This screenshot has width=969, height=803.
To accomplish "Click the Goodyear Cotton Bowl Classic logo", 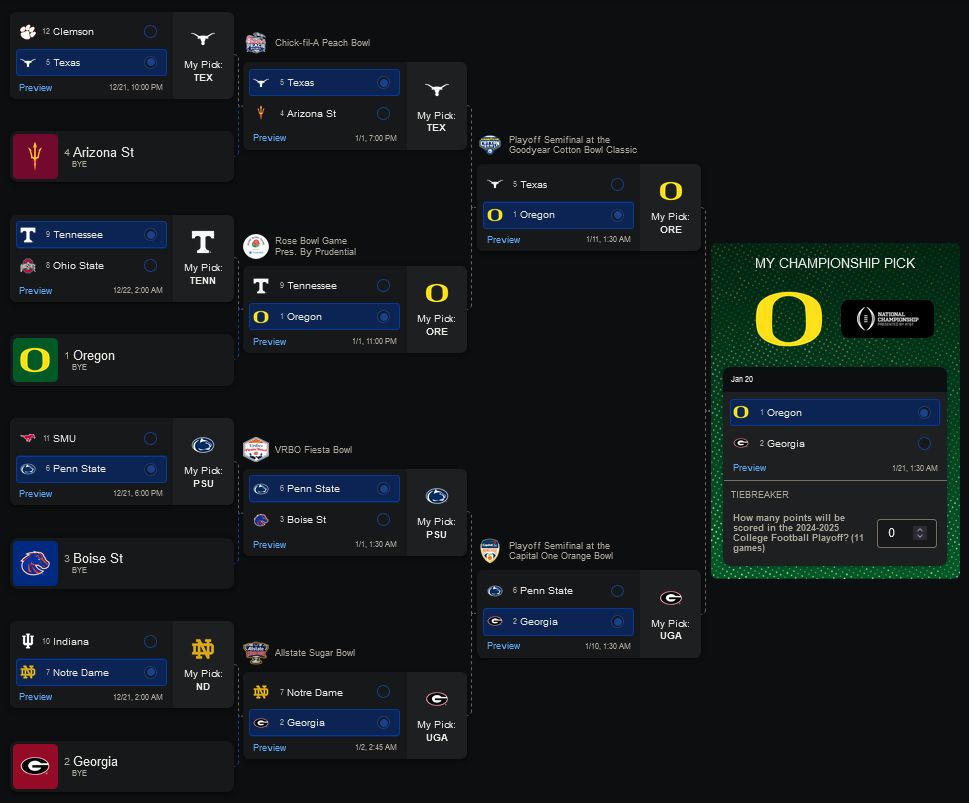I will [x=490, y=145].
